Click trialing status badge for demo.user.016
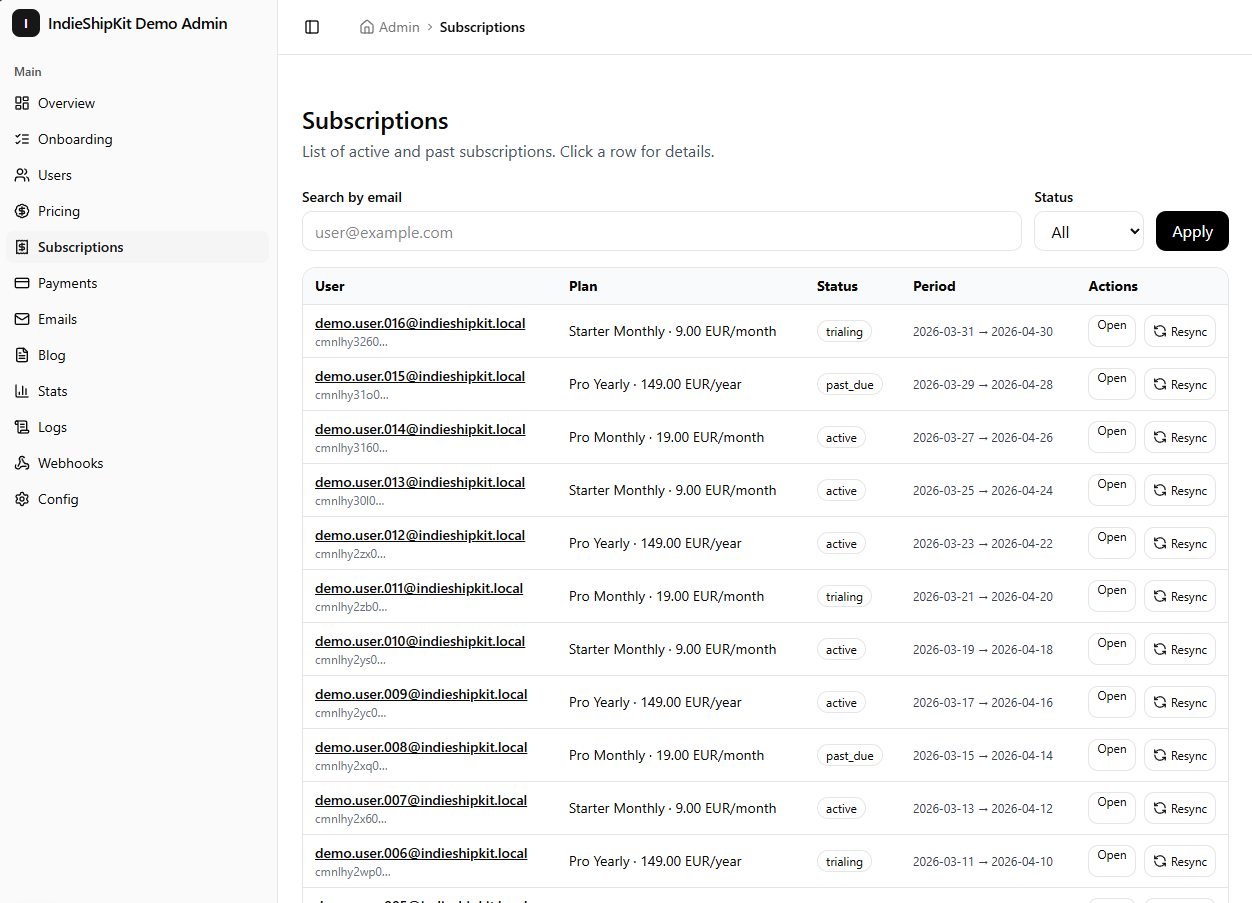The image size is (1252, 903). [844, 331]
